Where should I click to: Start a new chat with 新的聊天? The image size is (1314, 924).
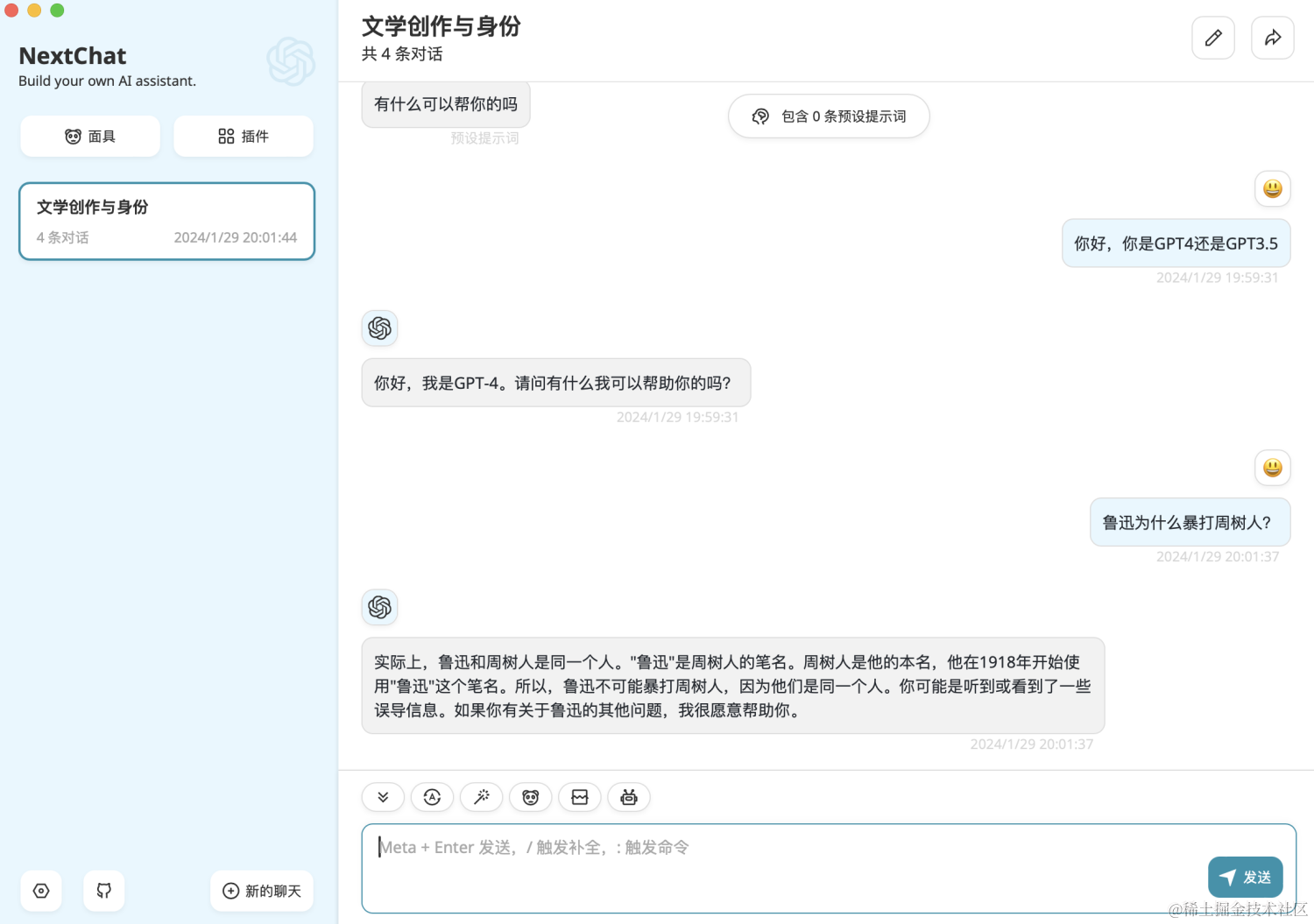[x=262, y=891]
